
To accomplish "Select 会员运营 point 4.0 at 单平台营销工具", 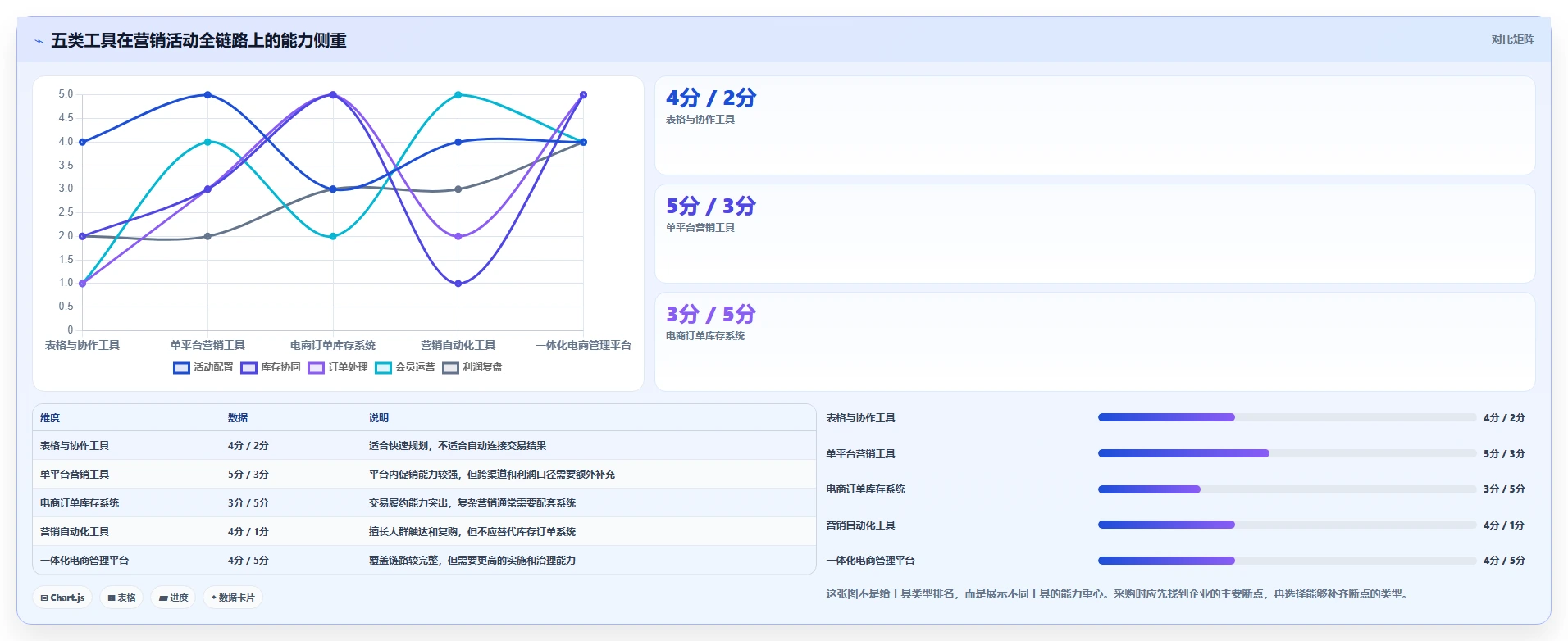I will tap(207, 142).
